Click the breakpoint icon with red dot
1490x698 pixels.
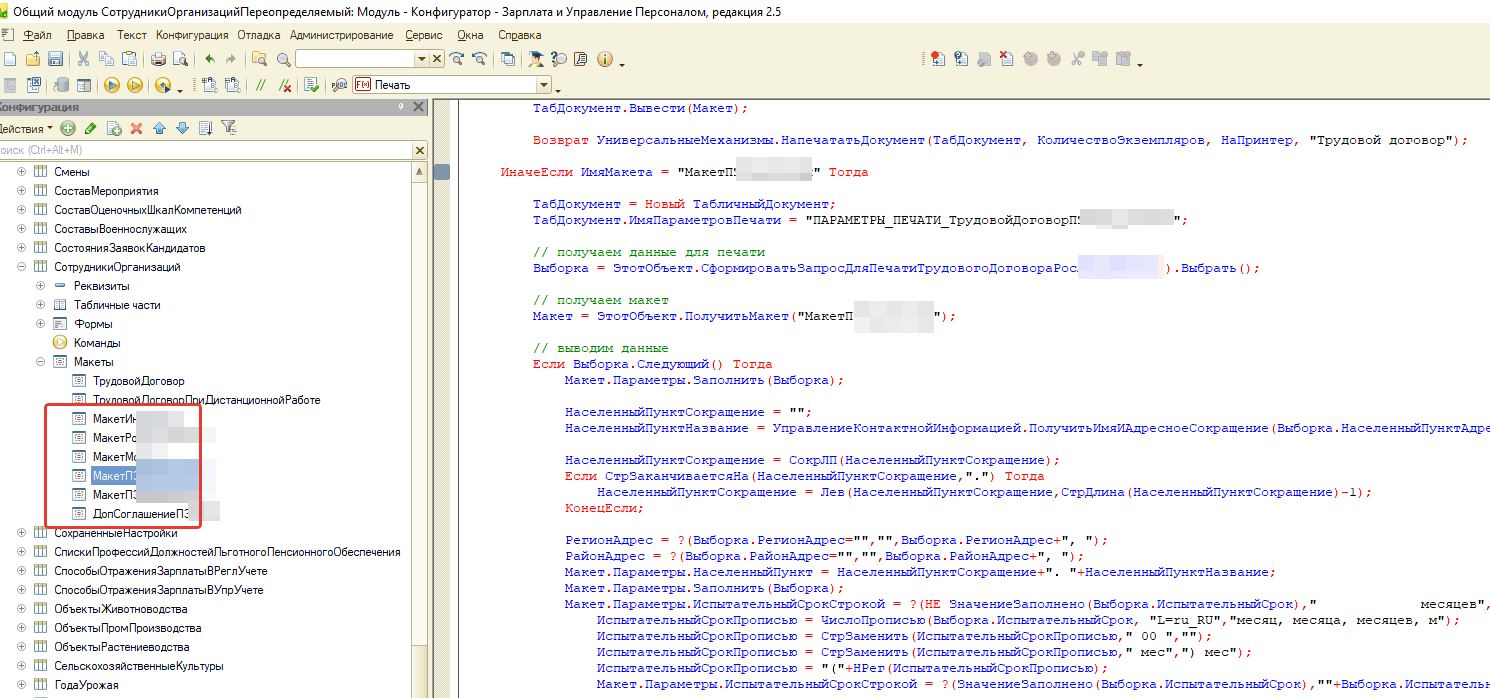[936, 59]
